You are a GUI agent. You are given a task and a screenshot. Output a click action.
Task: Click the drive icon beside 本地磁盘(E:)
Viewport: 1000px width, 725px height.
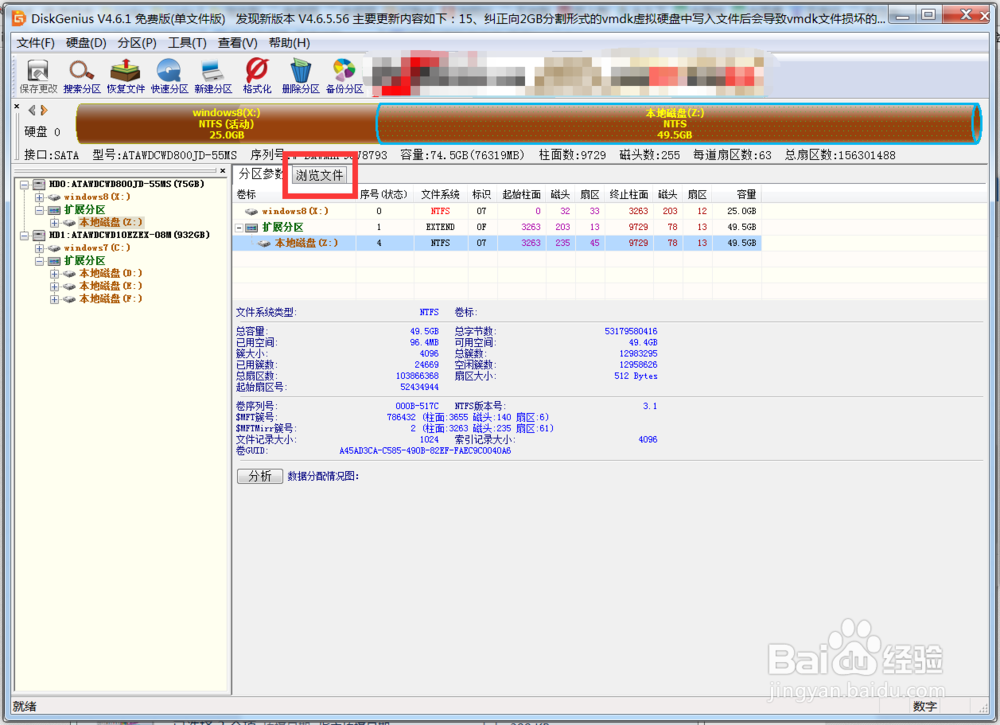coord(70,286)
